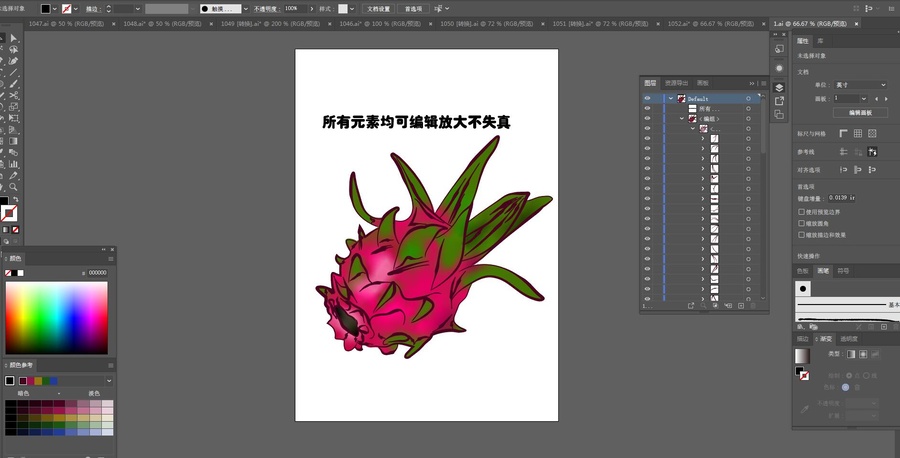This screenshot has width=900, height=458.
Task: Go to next artboard arrow
Action: 886,99
